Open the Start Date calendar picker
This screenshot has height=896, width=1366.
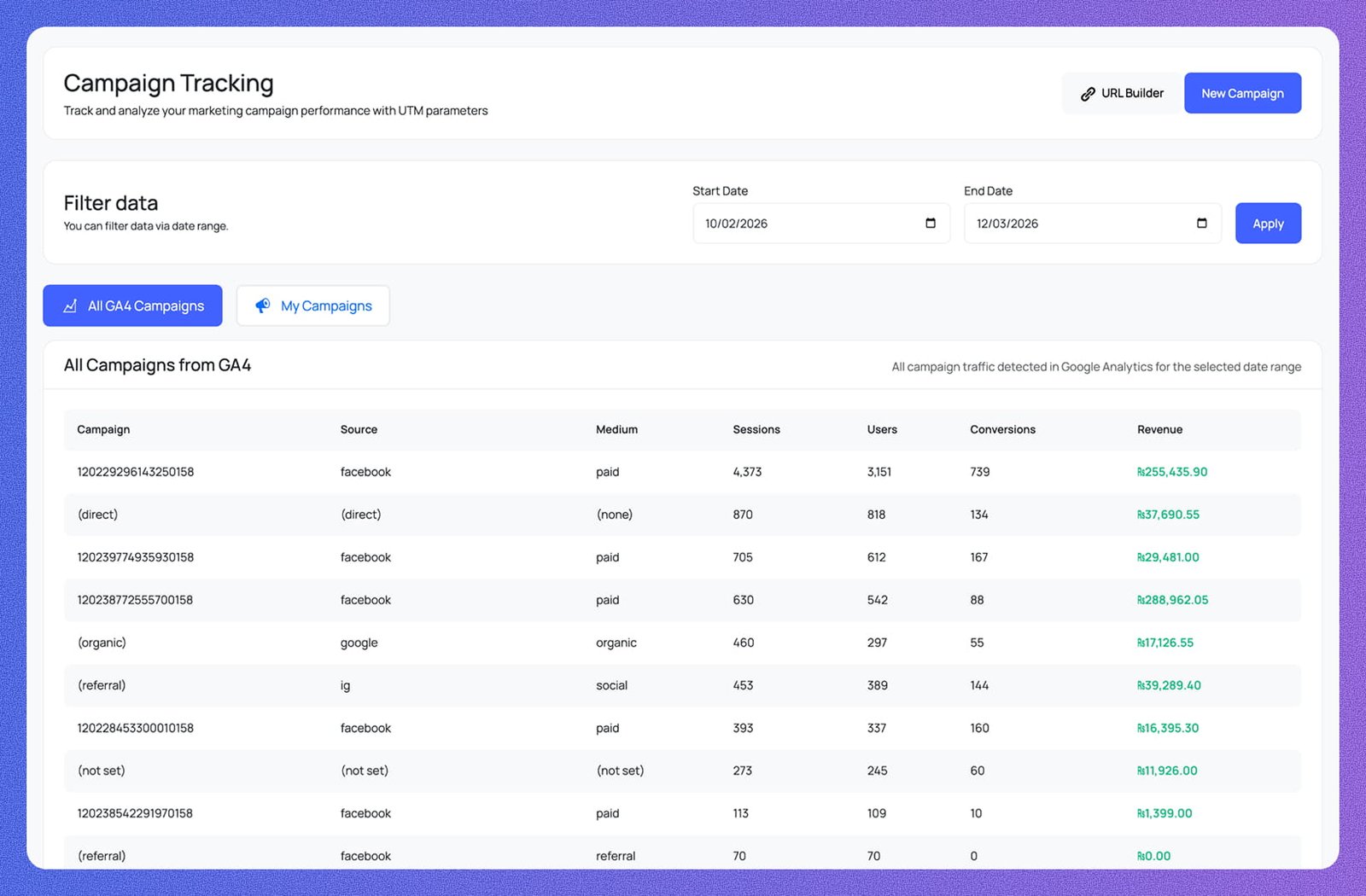[x=930, y=223]
